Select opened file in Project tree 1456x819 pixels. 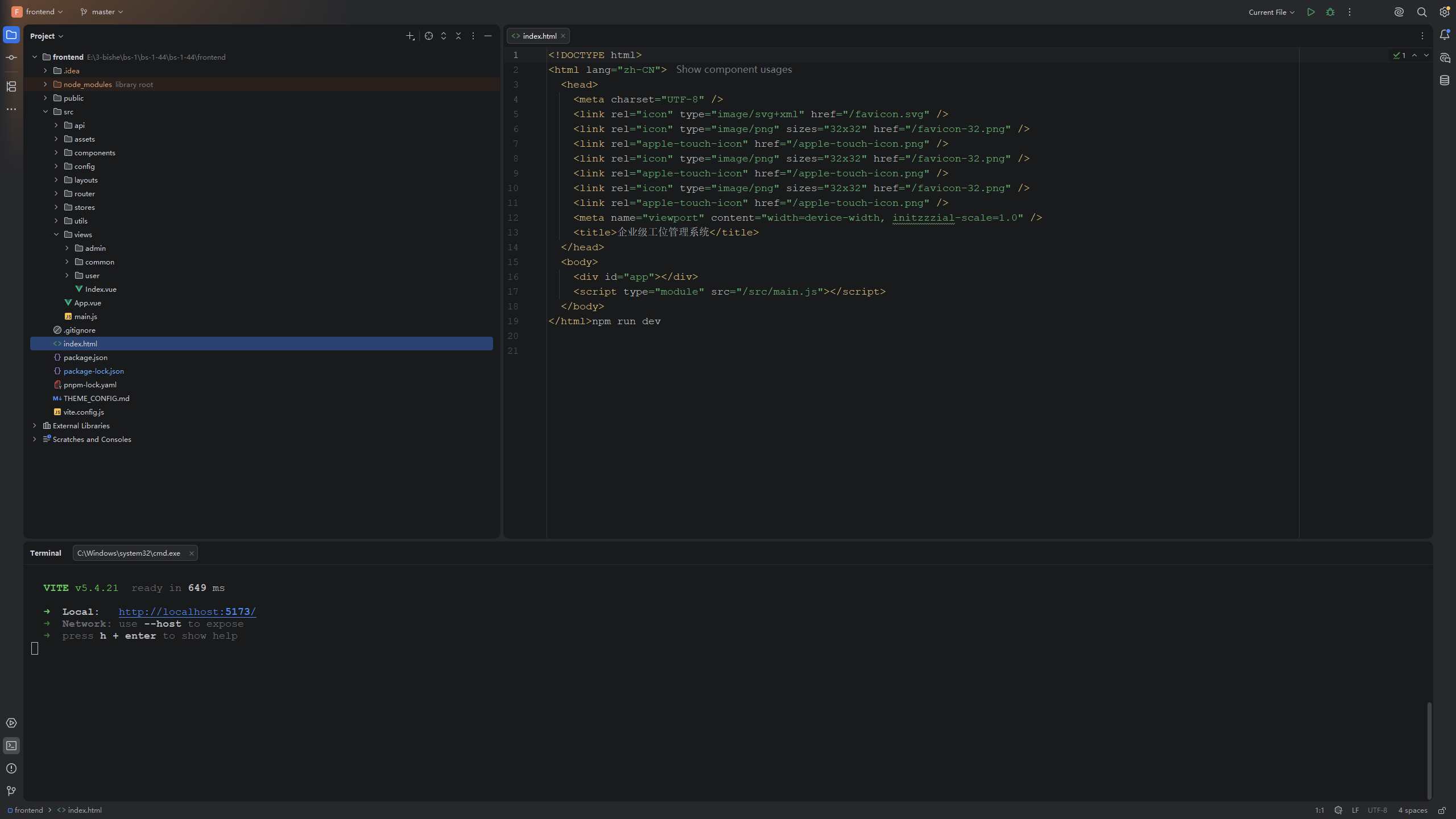point(429,36)
